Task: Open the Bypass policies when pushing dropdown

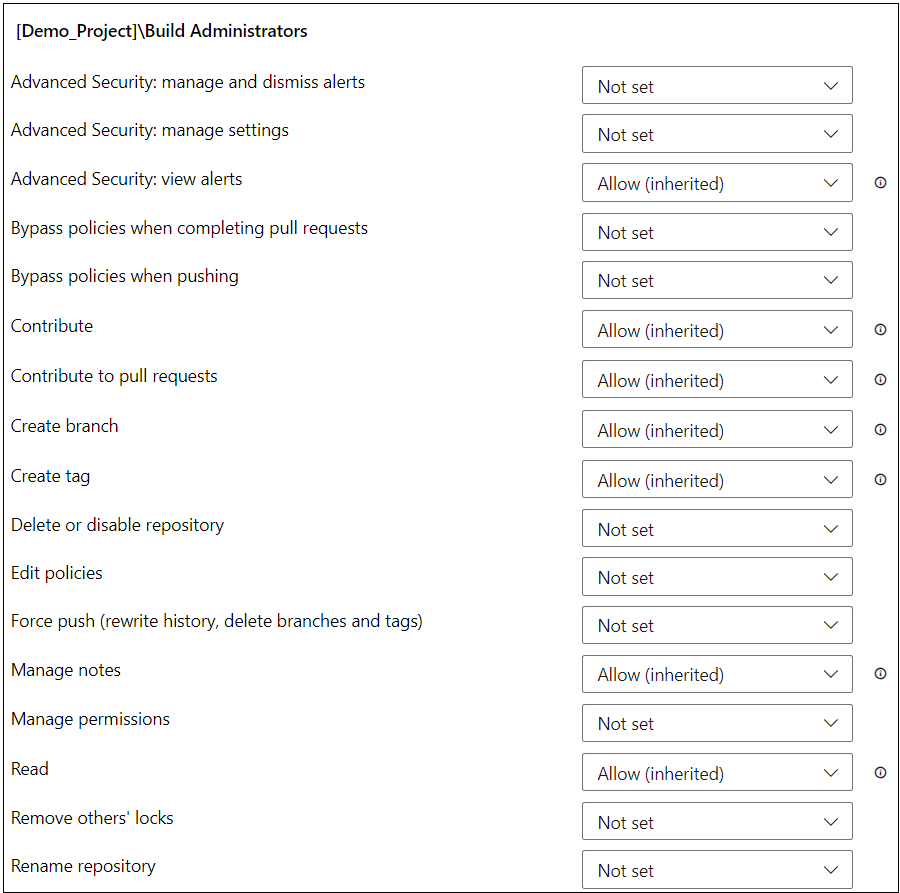Action: coord(717,280)
